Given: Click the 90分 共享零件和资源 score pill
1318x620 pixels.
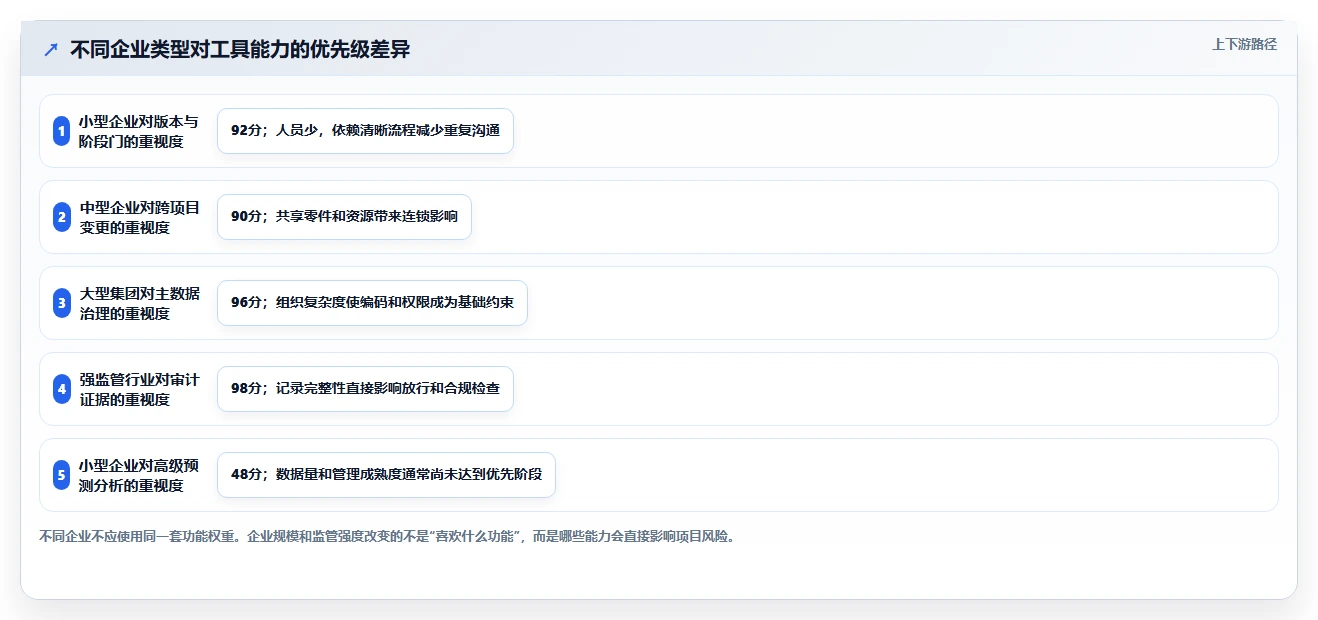Looking at the screenshot, I should [344, 217].
